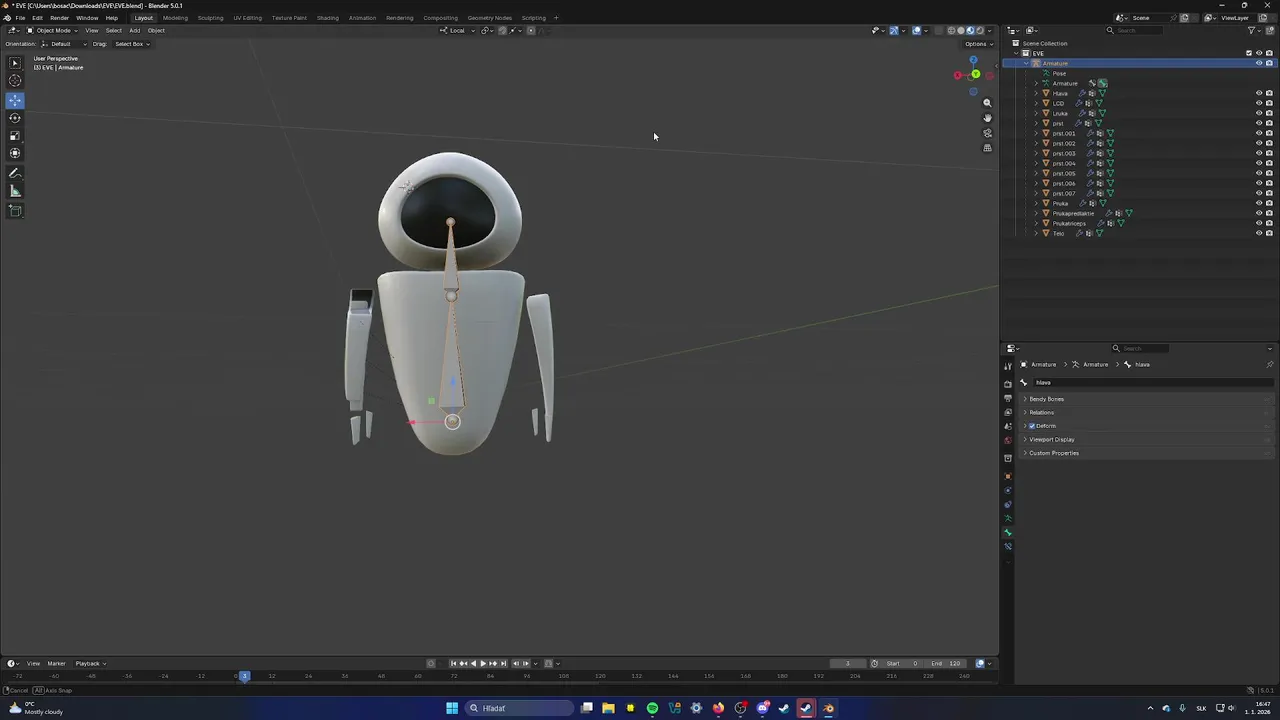Screen dimensions: 1280x720
Task: Select the Add Cube tool
Action: [x=15, y=210]
